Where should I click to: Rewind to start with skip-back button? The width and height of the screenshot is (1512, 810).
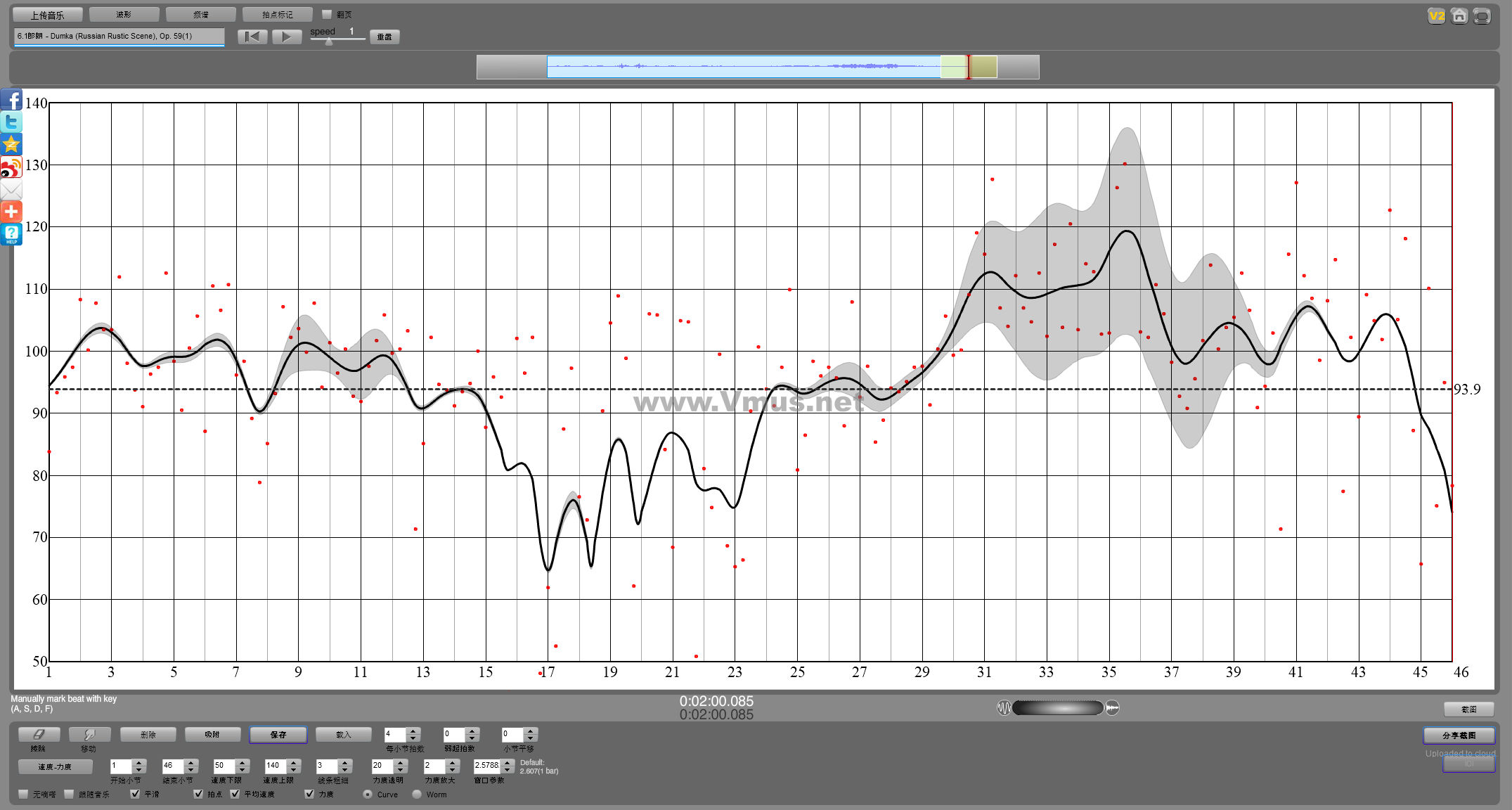tap(252, 37)
